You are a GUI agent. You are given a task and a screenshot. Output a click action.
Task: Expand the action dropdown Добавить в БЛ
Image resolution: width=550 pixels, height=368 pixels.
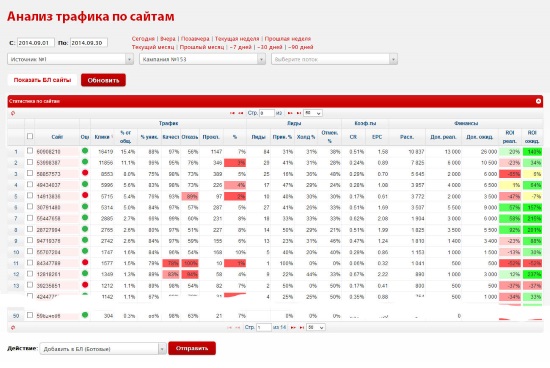click(103, 349)
